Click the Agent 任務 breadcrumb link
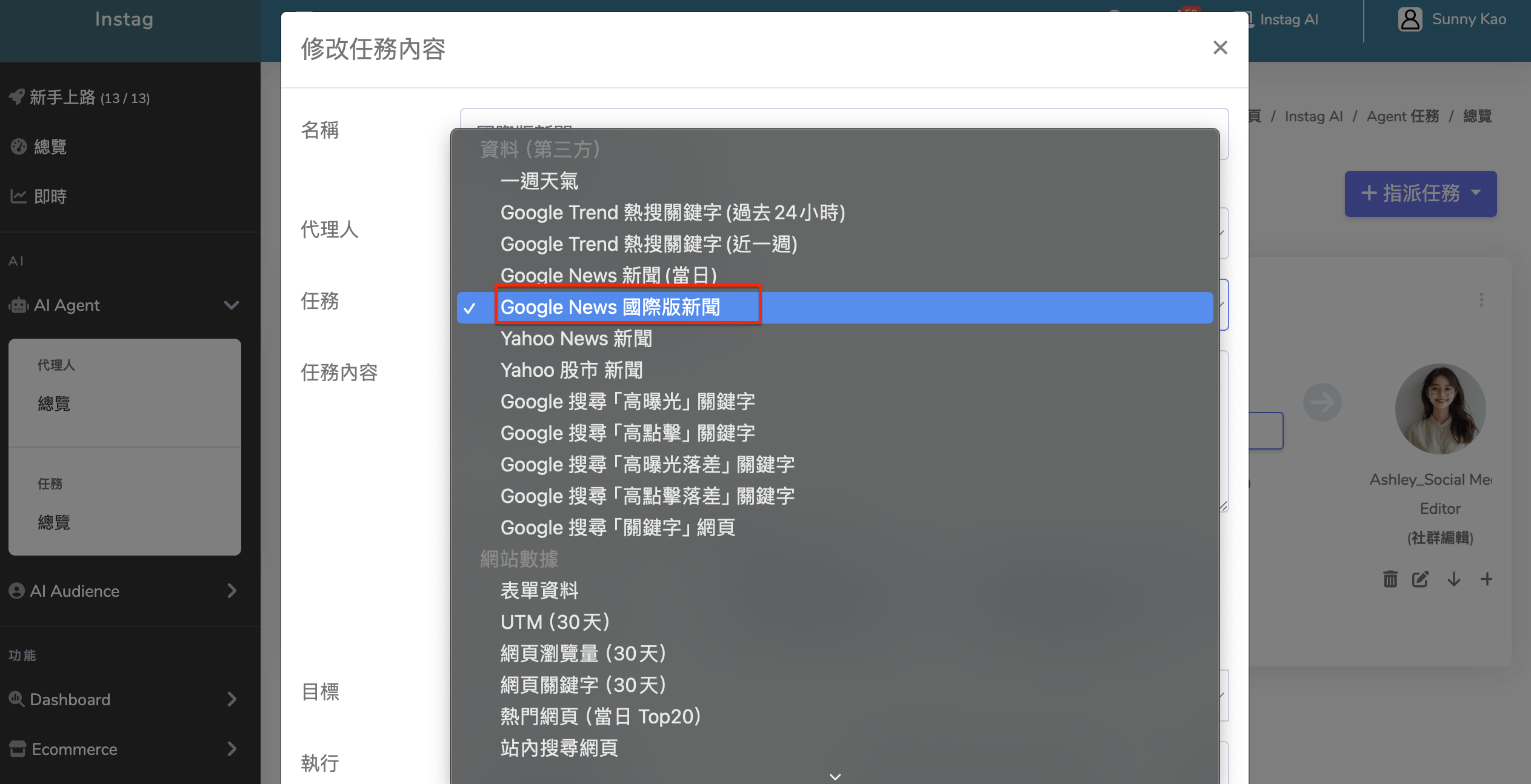Viewport: 1531px width, 784px height. click(1402, 116)
